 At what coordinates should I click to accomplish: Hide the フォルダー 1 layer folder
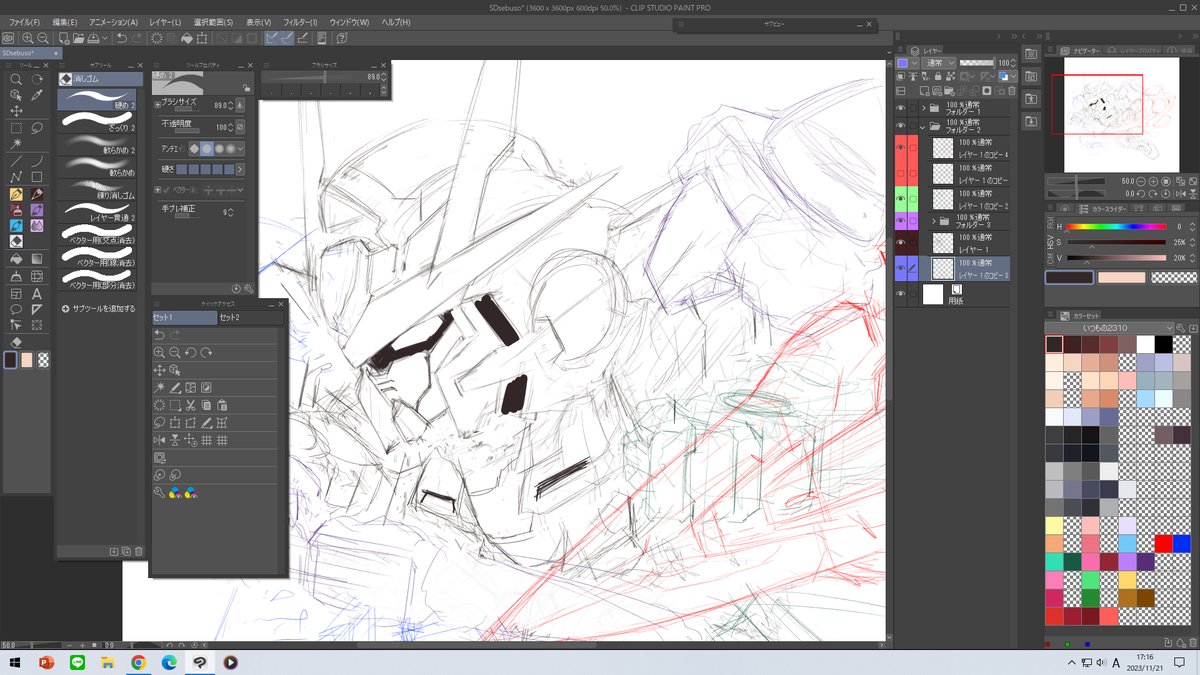point(901,108)
